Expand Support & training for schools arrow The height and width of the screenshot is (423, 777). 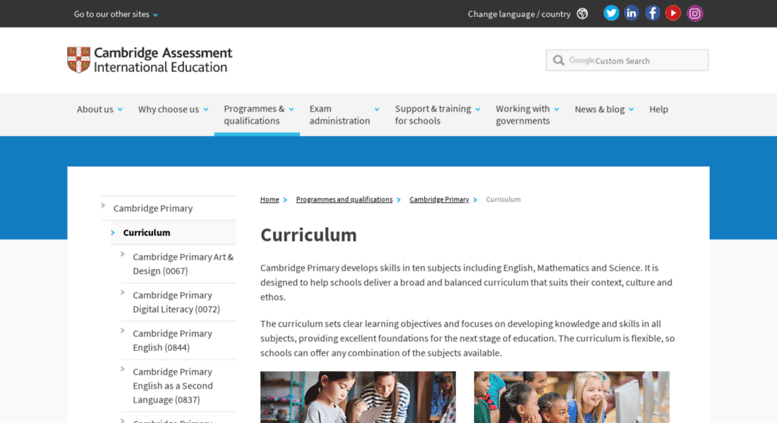[478, 109]
